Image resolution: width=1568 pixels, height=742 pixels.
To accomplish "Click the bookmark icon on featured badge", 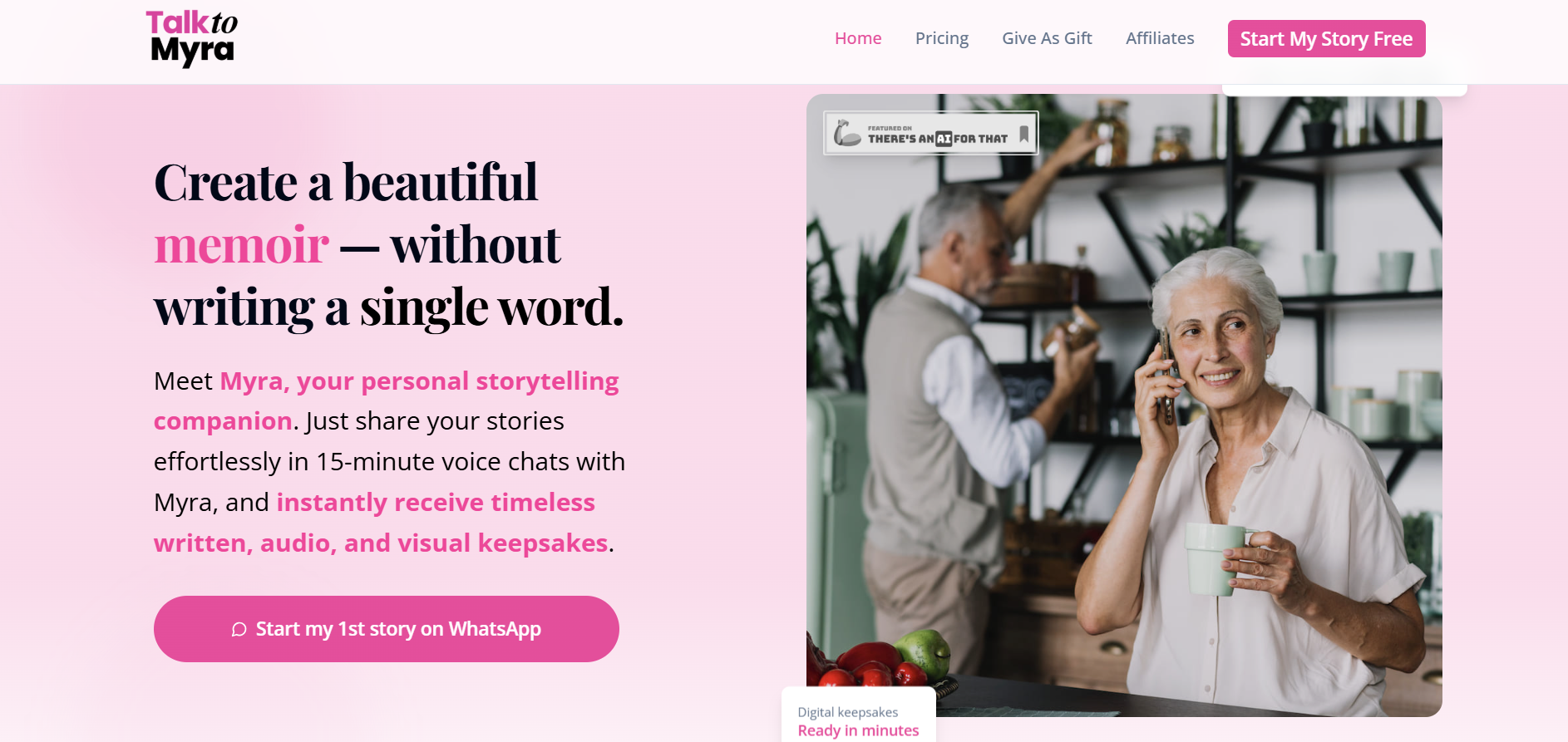I will click(1024, 133).
